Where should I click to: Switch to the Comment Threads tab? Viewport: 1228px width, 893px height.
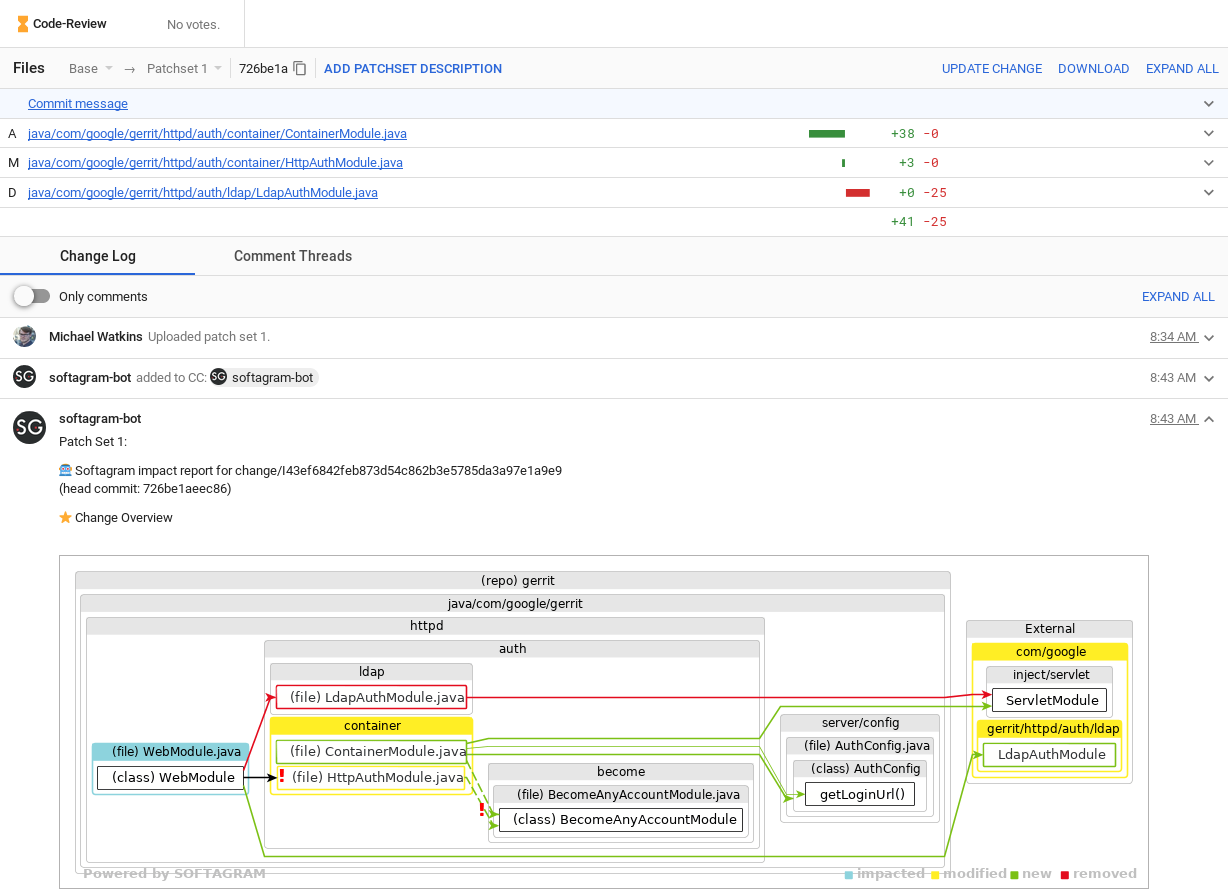coord(293,256)
